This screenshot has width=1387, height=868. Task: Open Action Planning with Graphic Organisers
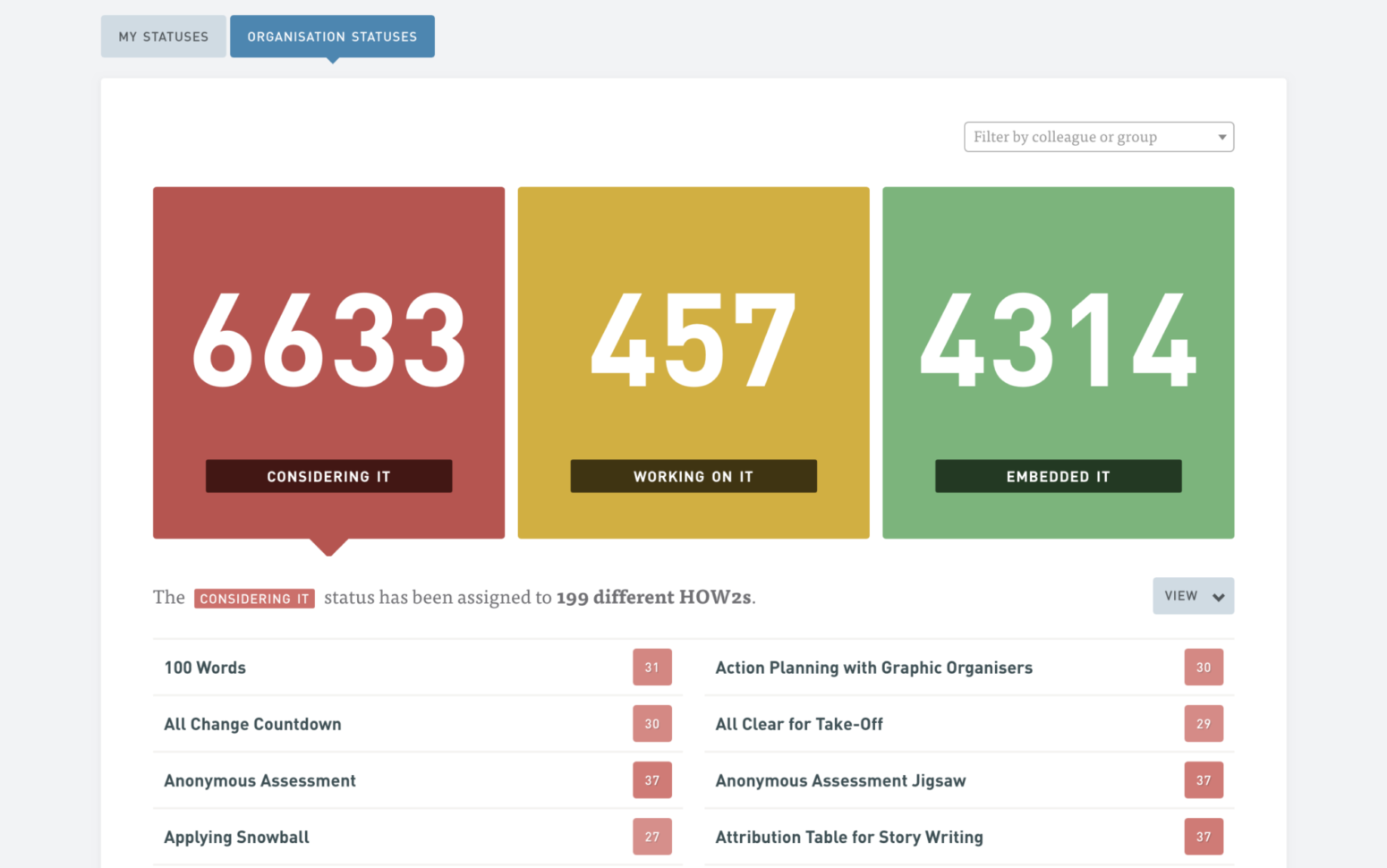click(873, 668)
